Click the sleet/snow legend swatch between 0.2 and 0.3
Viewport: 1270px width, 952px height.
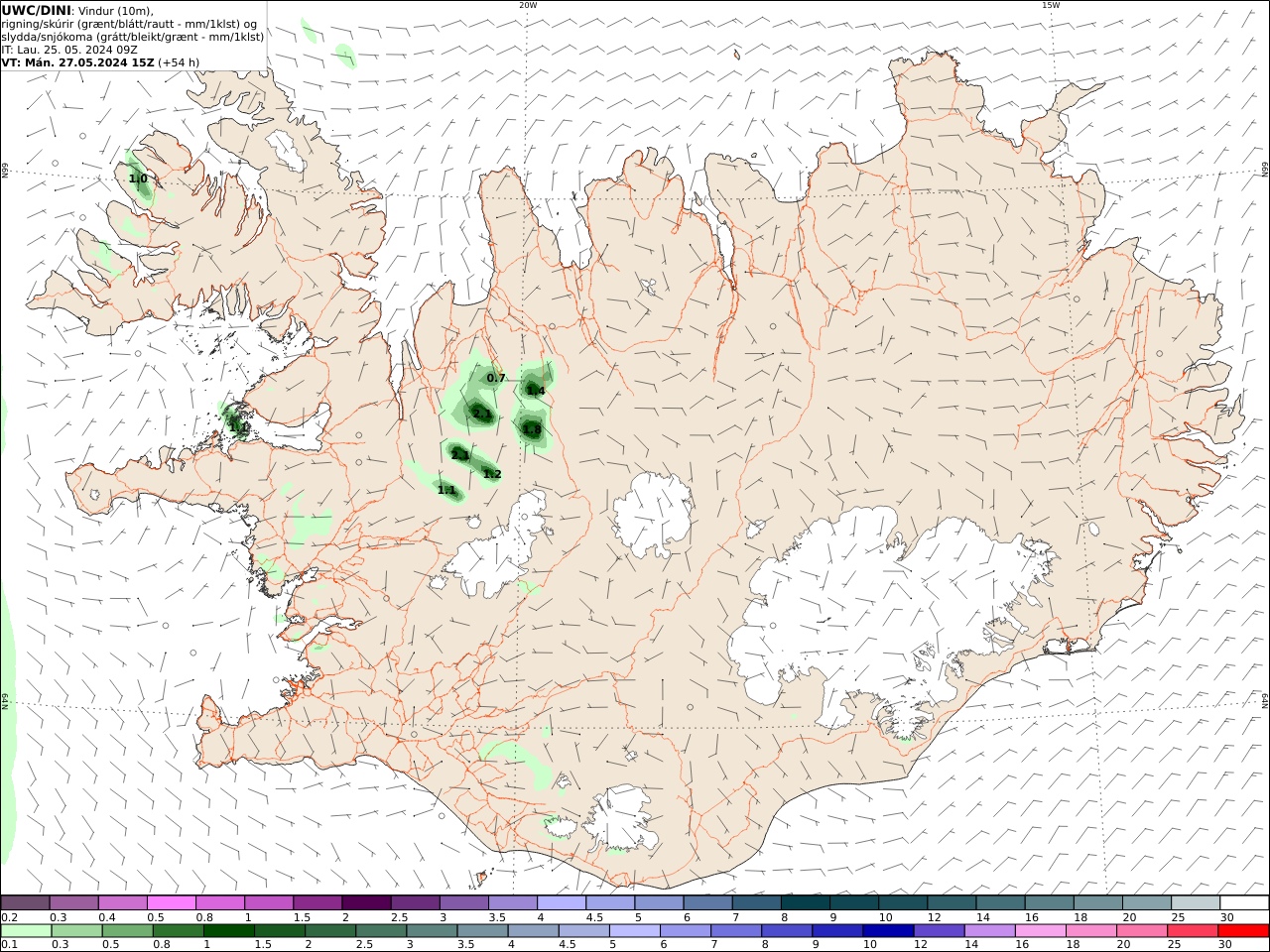(25, 902)
